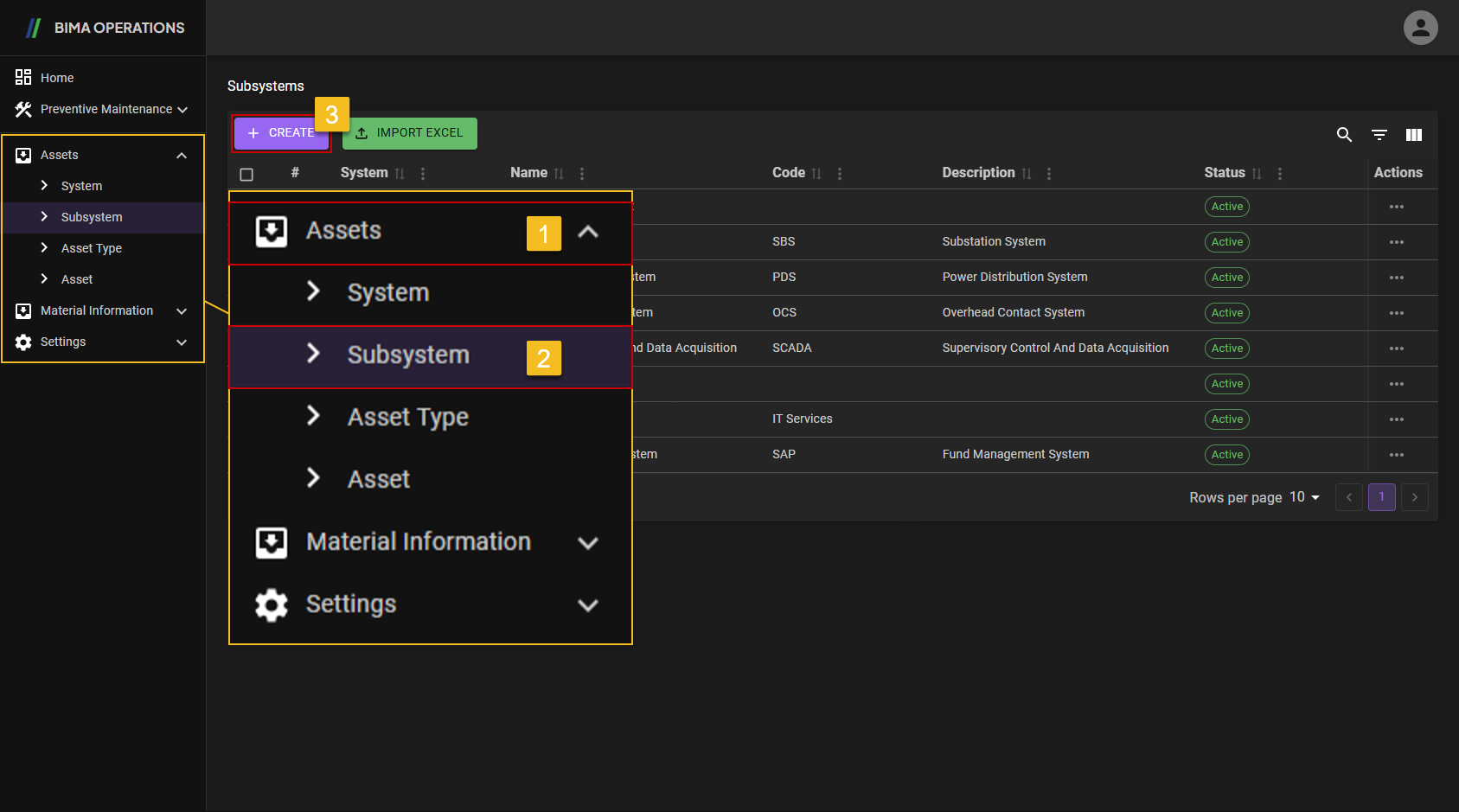
Task: Click the Import Excel button
Action: pos(410,133)
